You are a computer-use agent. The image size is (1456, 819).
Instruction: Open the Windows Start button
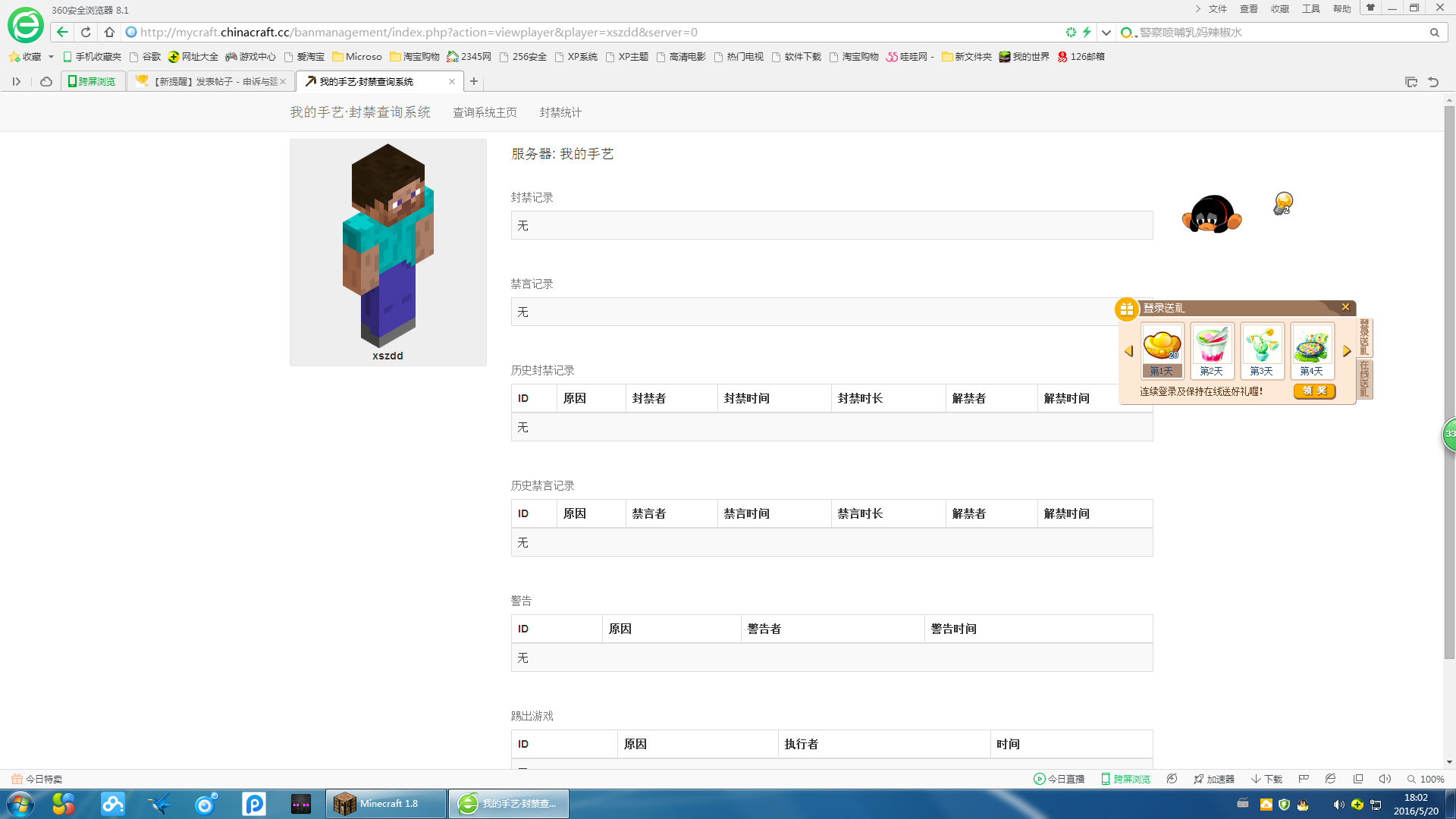pos(20,804)
